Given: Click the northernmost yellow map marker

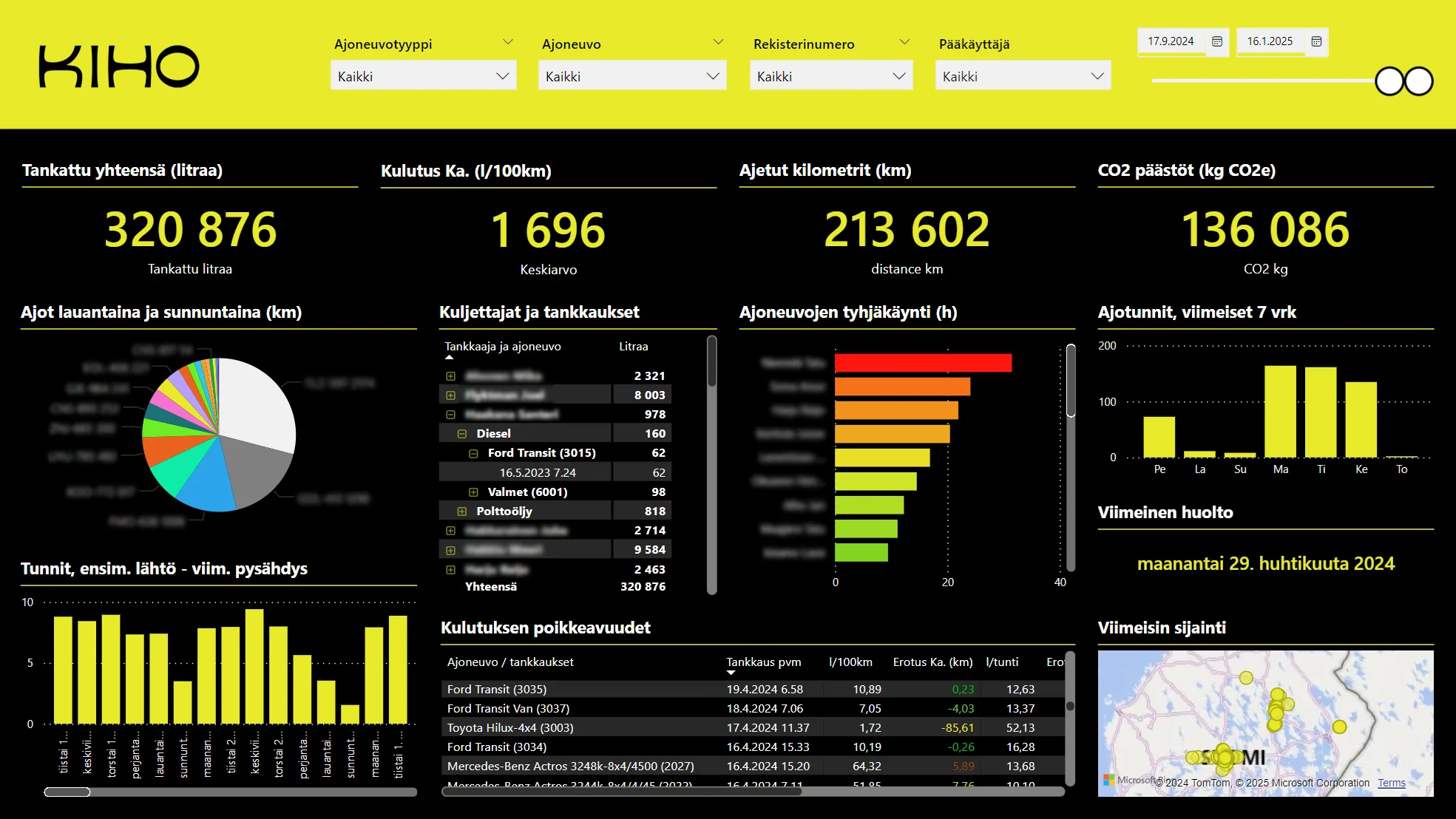Looking at the screenshot, I should coord(1246,678).
